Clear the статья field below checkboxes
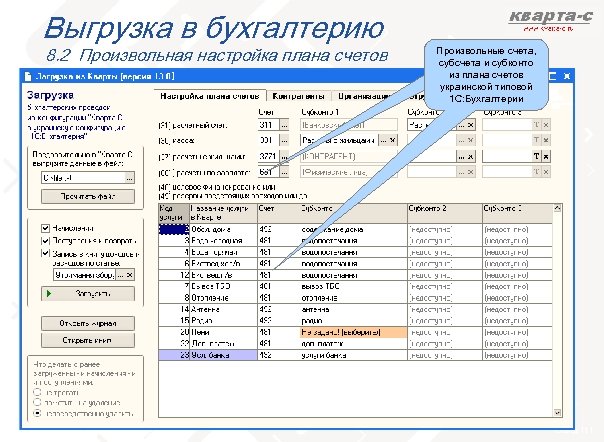This screenshot has width=604, height=442. (x=130, y=275)
